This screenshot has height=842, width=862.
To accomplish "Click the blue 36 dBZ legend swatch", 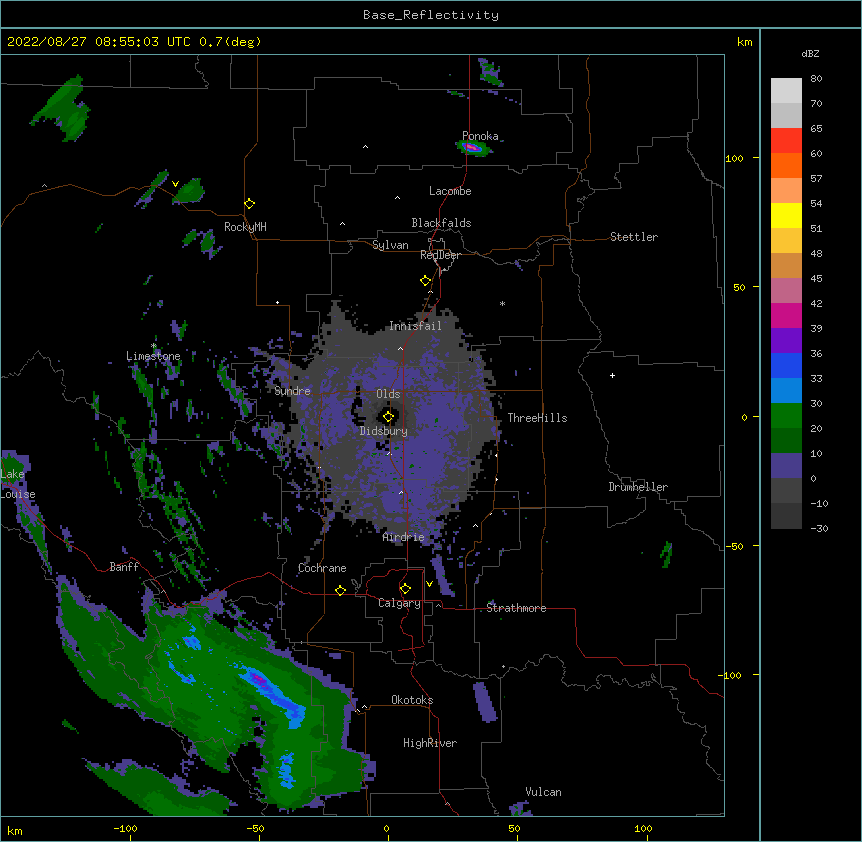I will click(x=786, y=365).
